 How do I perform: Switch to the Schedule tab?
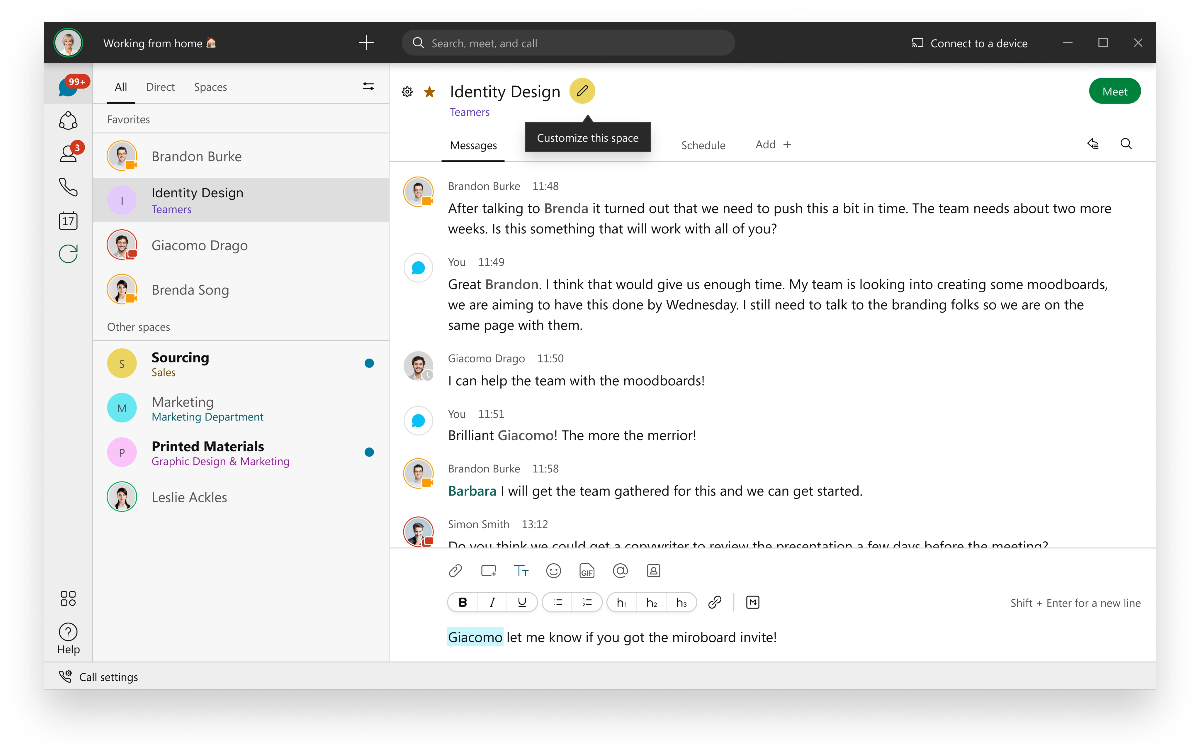(703, 145)
